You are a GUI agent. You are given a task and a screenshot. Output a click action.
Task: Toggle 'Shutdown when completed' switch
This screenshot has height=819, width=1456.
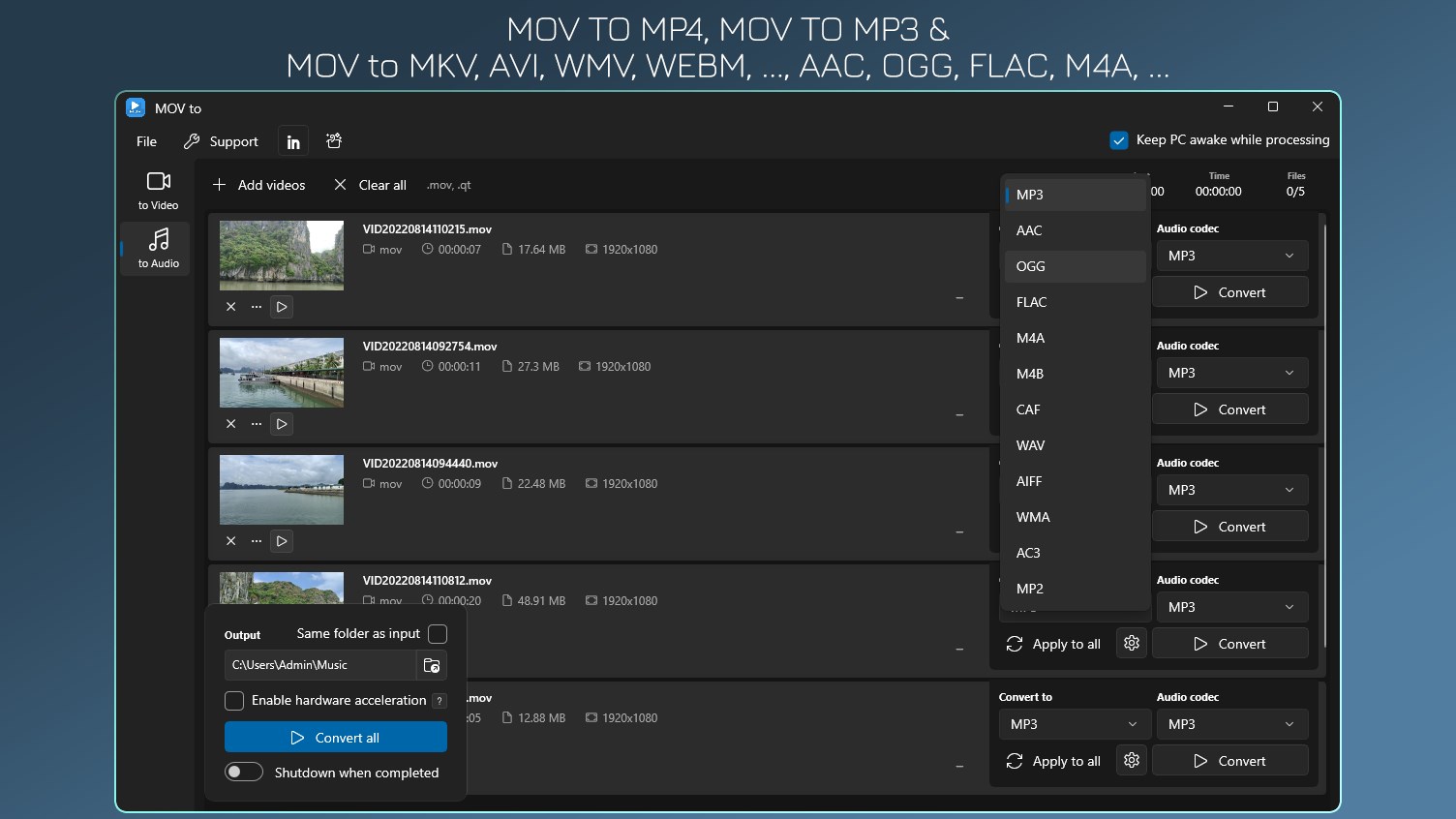click(x=244, y=772)
